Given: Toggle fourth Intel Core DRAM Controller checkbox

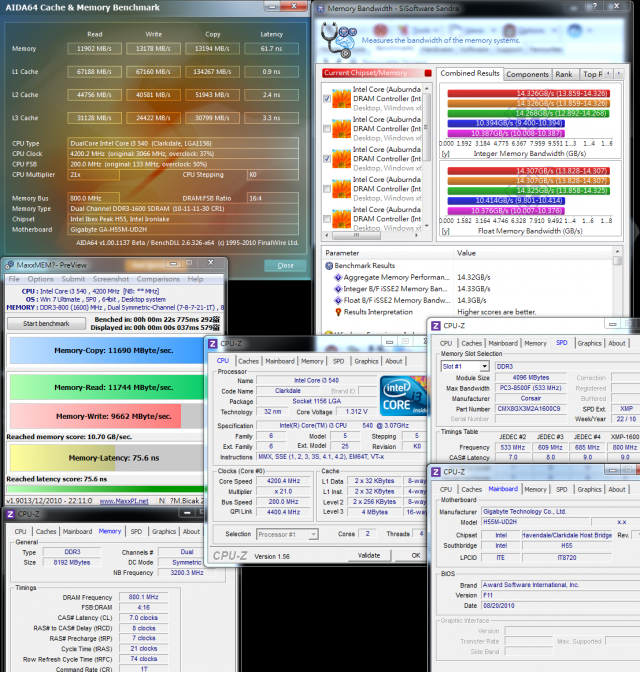Looking at the screenshot, I should point(327,189).
